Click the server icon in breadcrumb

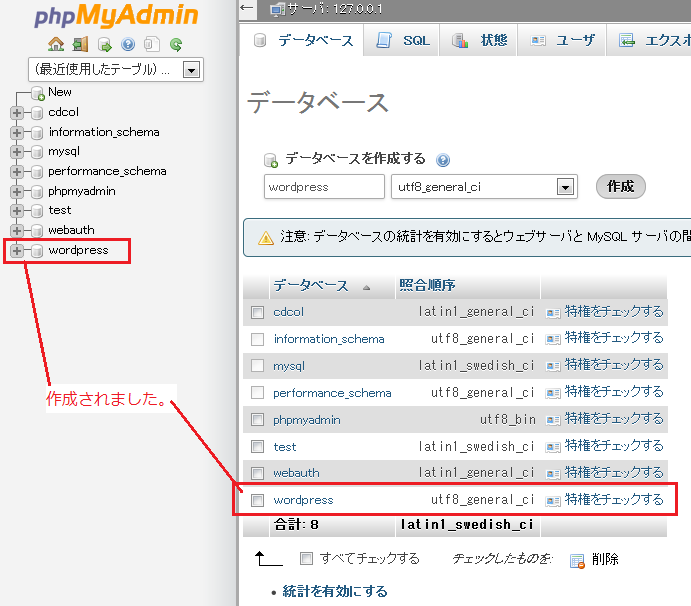coord(277,9)
